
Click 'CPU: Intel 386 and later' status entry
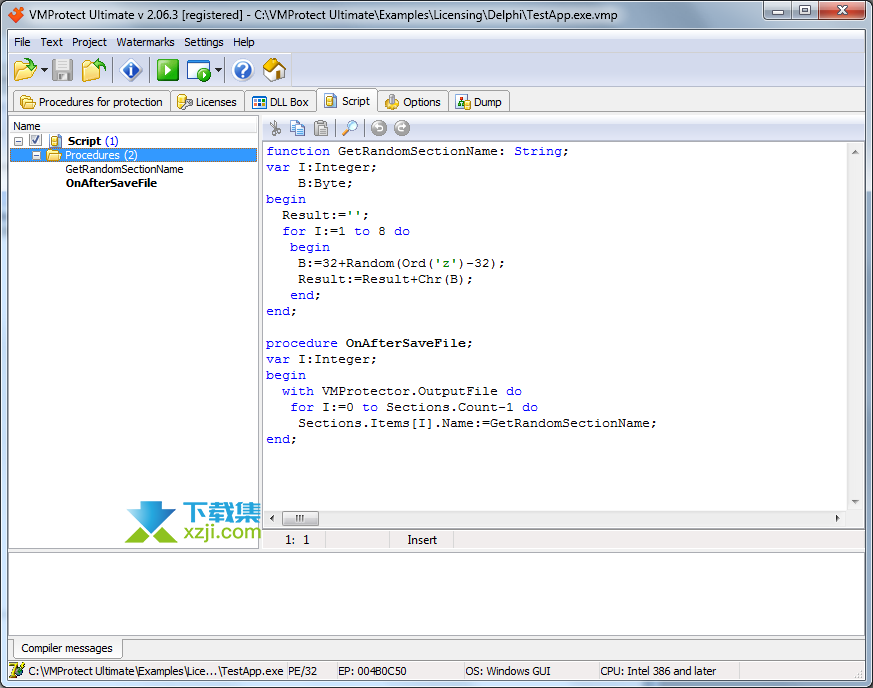[x=658, y=671]
